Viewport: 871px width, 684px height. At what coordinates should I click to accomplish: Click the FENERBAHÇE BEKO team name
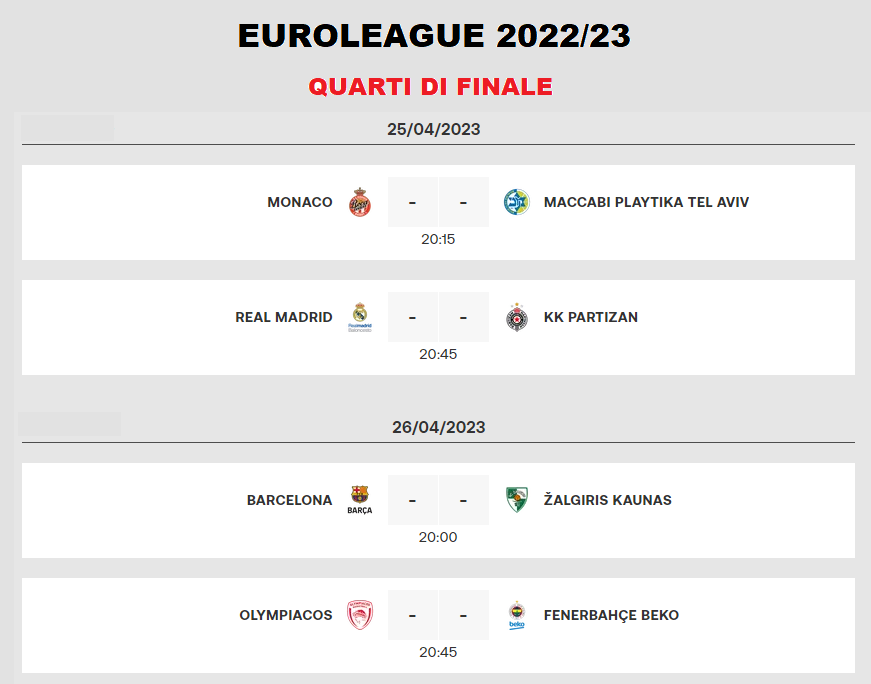point(611,615)
